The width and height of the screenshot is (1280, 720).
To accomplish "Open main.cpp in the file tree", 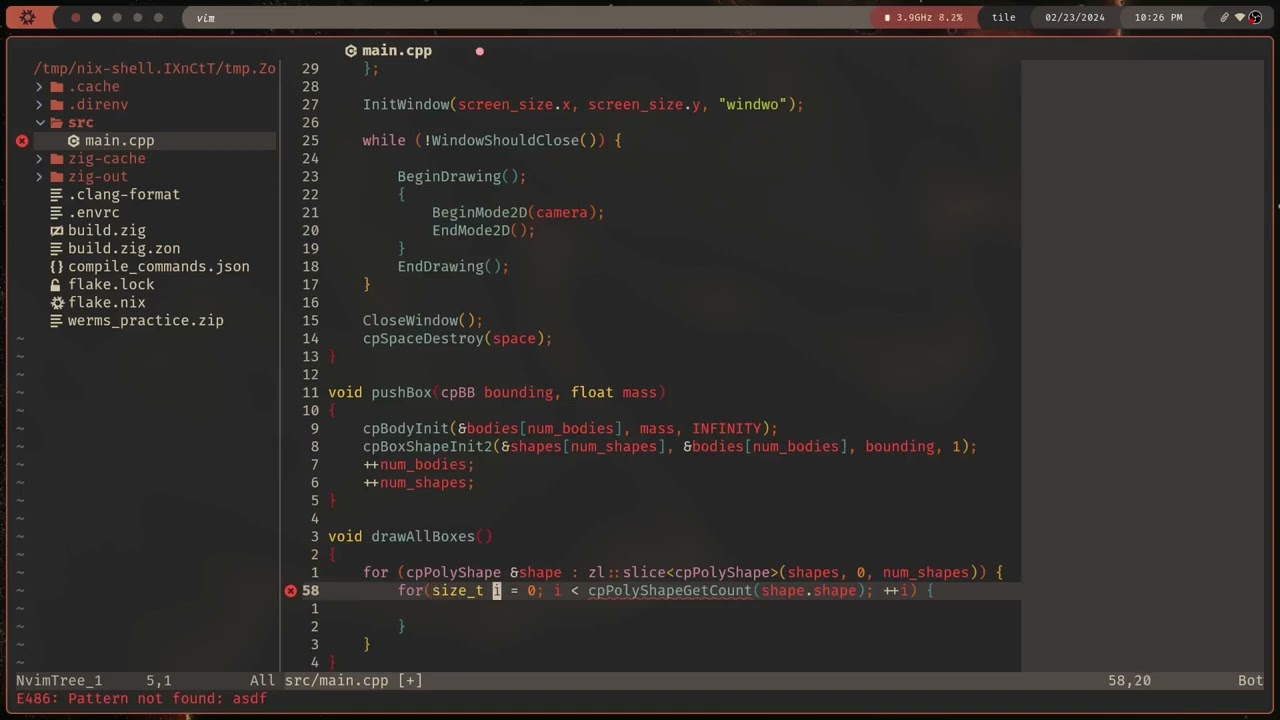I will tap(119, 141).
